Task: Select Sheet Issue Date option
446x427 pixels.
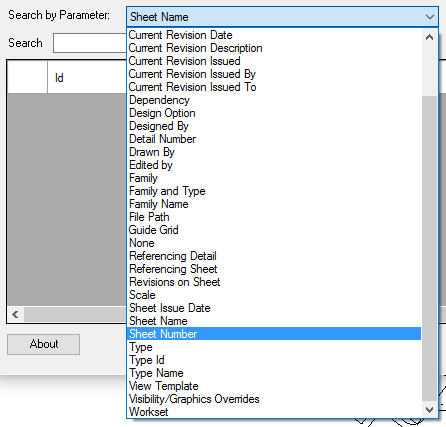Action: tap(274, 308)
